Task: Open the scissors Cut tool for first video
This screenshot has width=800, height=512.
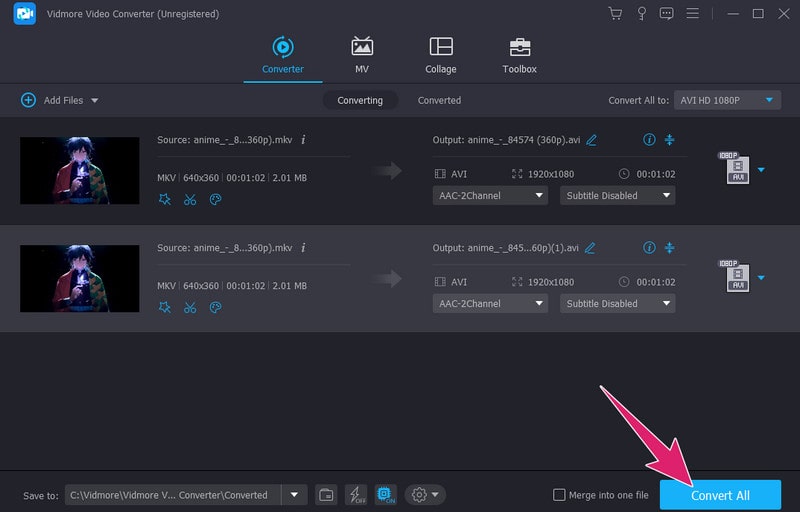Action: (x=190, y=199)
